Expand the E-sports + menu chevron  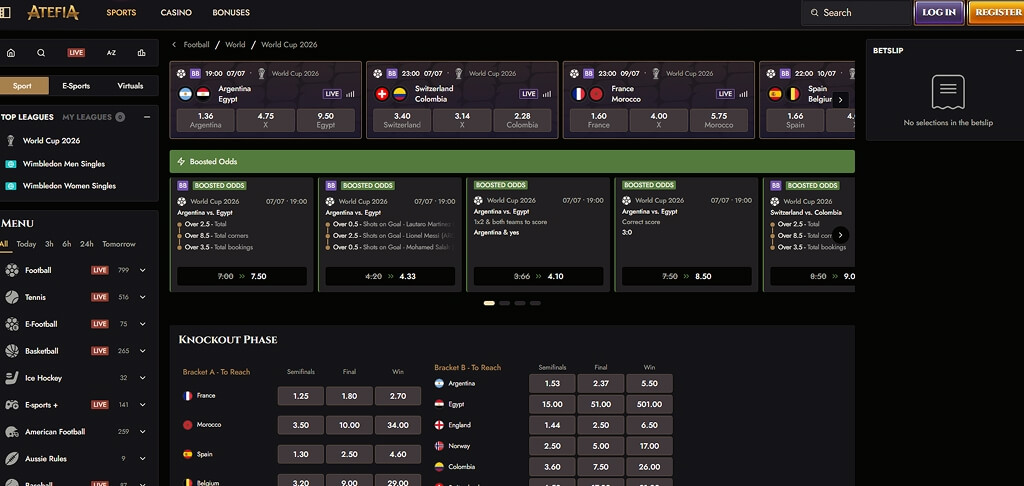point(142,405)
